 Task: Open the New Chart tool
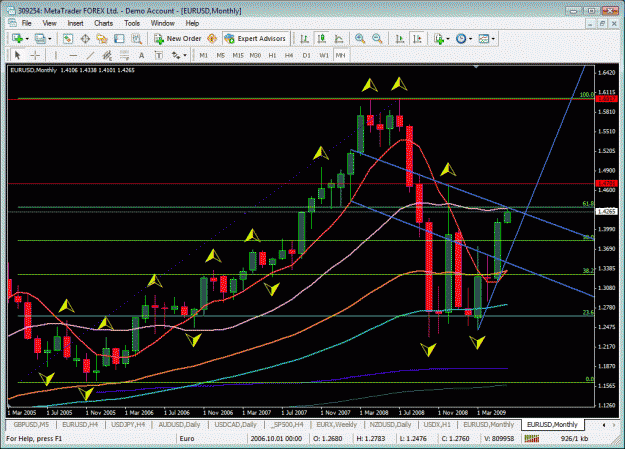(17, 39)
